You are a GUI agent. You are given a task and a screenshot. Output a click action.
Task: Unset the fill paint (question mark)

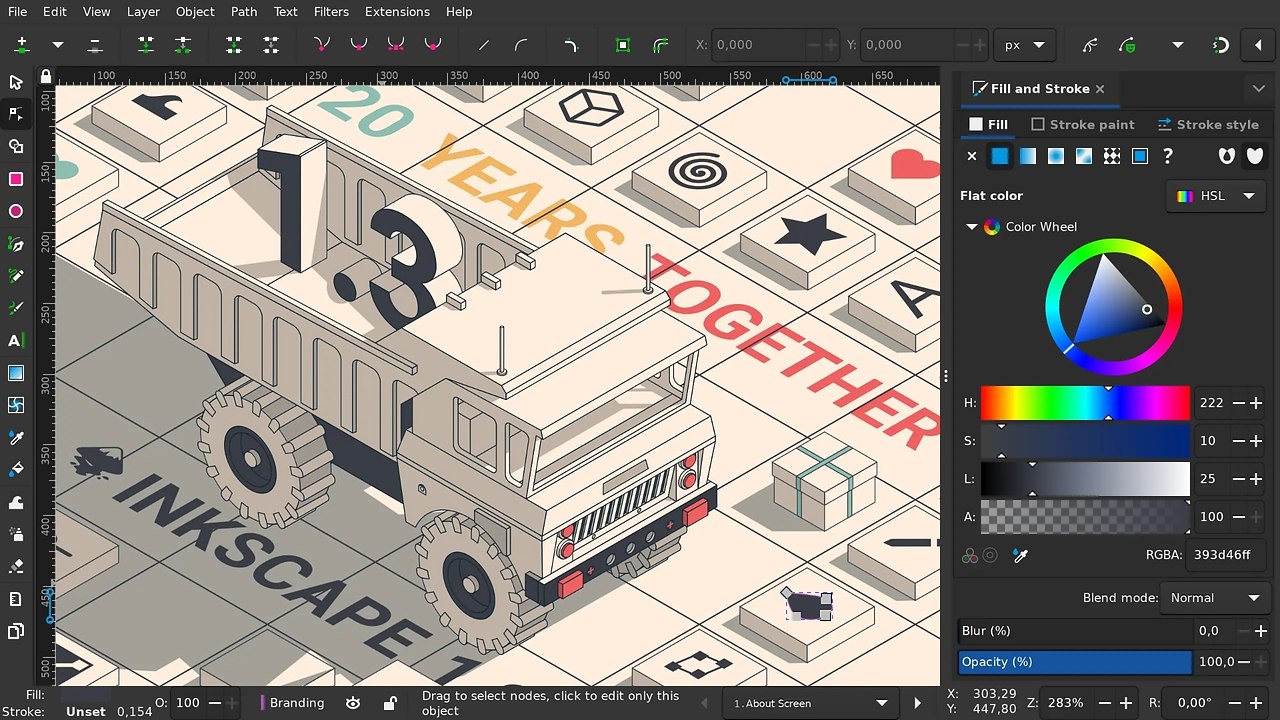click(1167, 156)
